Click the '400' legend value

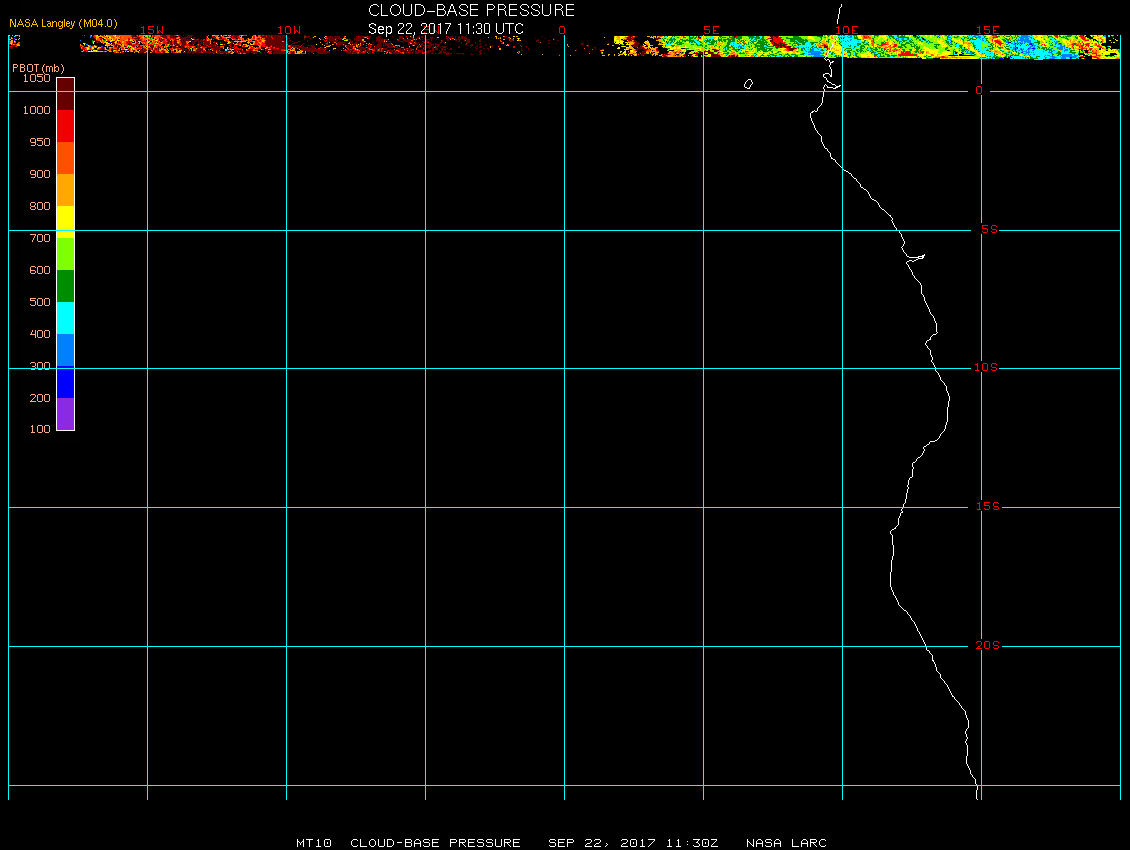[x=40, y=334]
